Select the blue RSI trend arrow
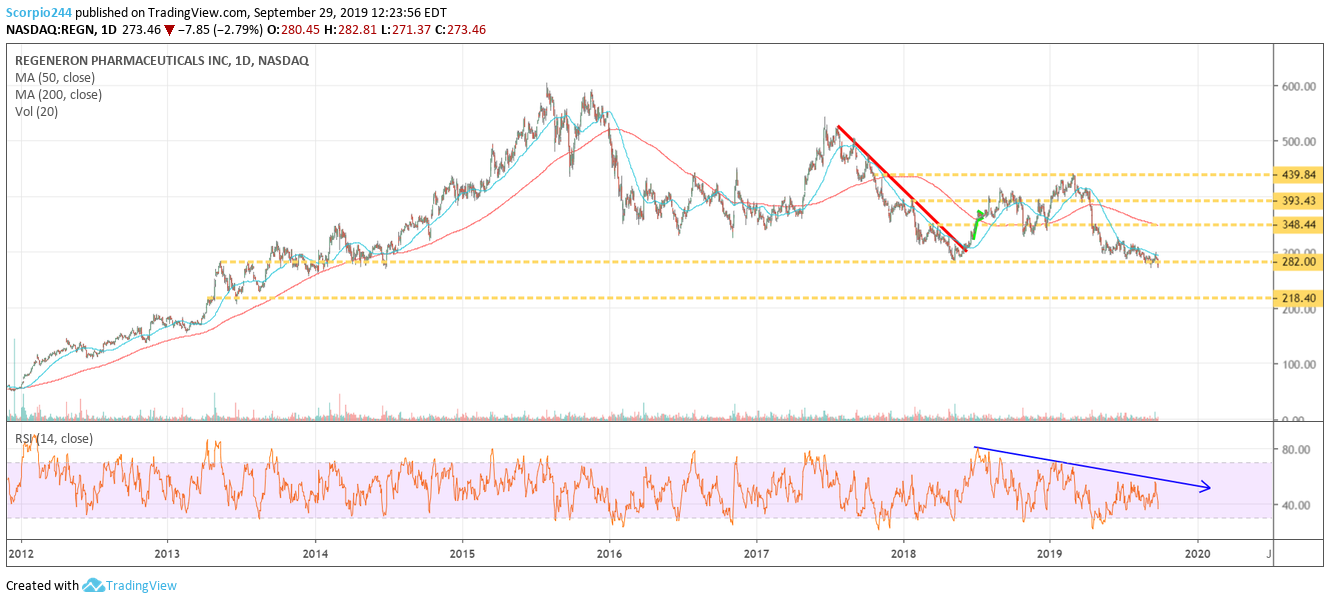Viewport: 1330px width, 603px height. (1092, 467)
